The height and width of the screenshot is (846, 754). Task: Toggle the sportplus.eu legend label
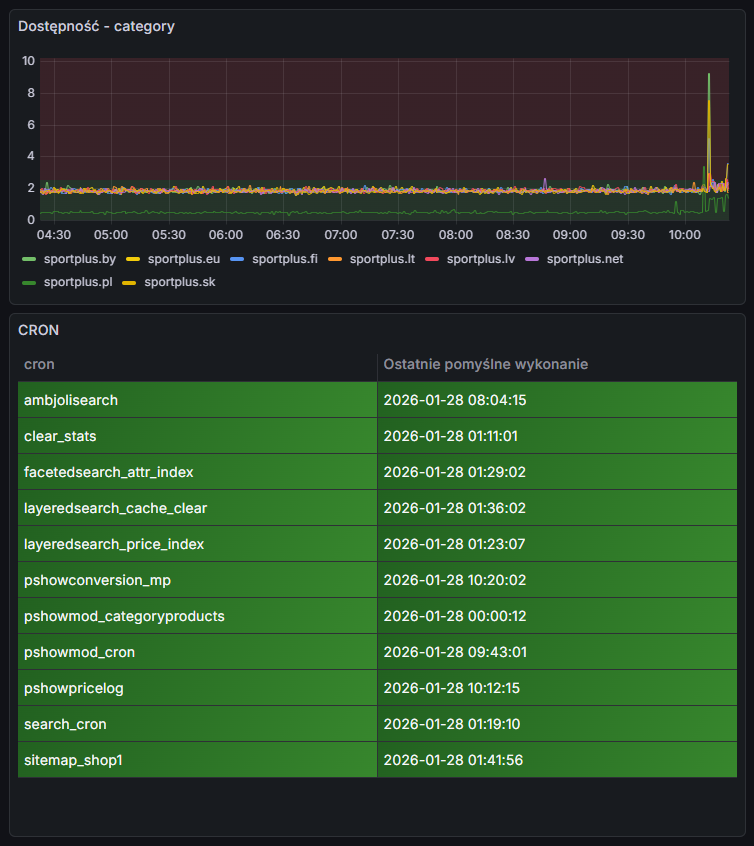[x=182, y=259]
